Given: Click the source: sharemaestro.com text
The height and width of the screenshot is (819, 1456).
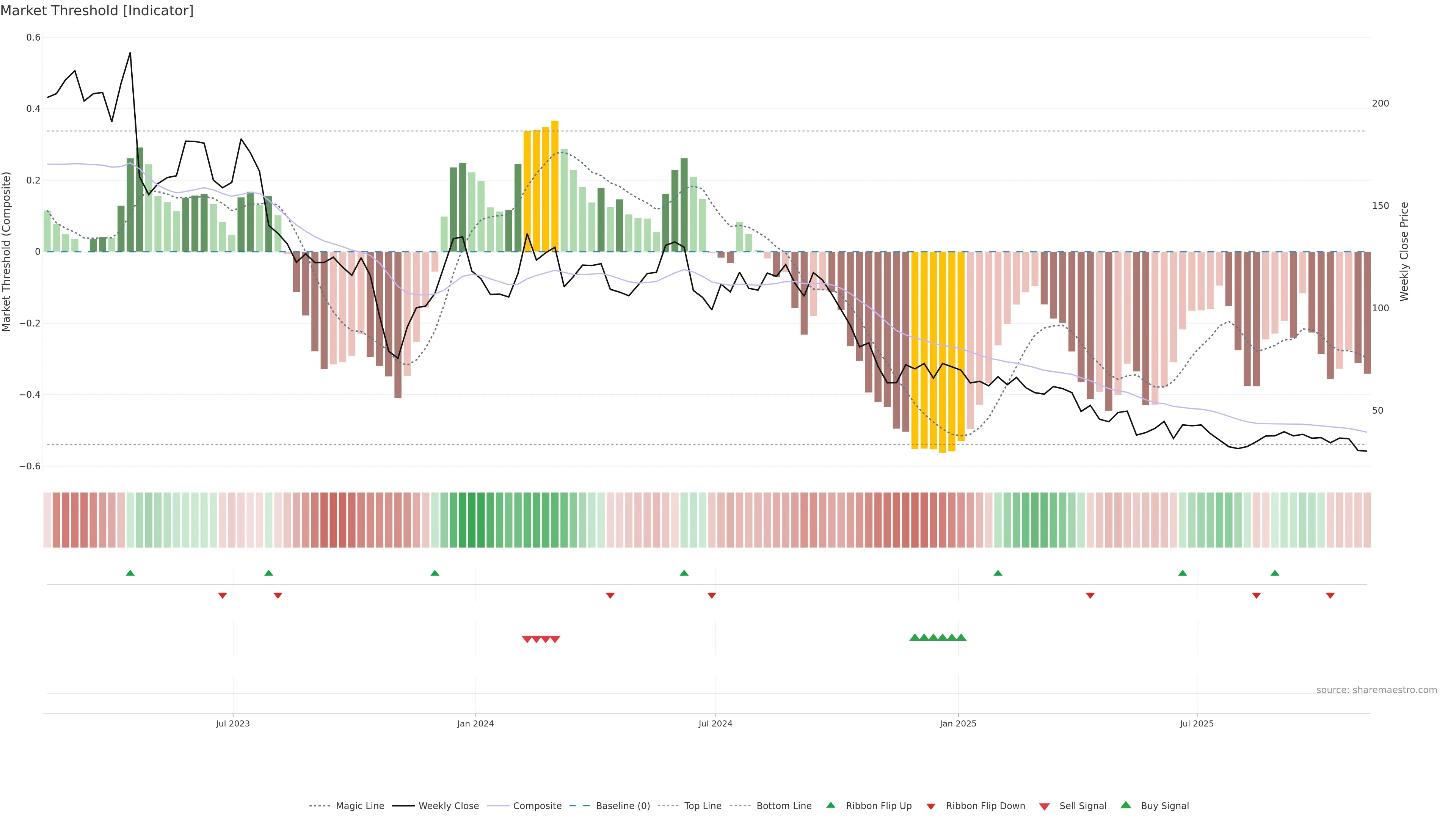Looking at the screenshot, I should coord(1376,690).
